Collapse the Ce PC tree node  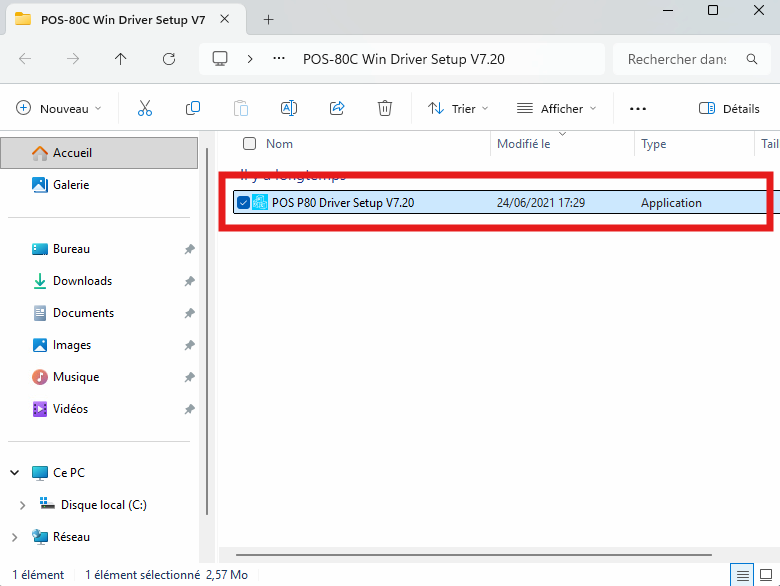click(14, 473)
